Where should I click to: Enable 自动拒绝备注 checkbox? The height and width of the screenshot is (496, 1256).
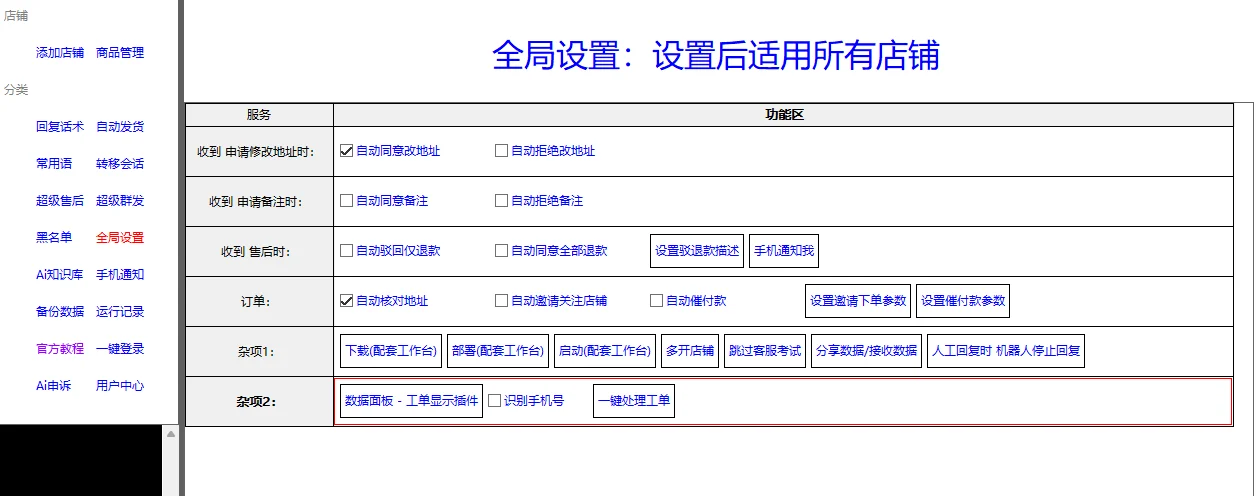(502, 201)
